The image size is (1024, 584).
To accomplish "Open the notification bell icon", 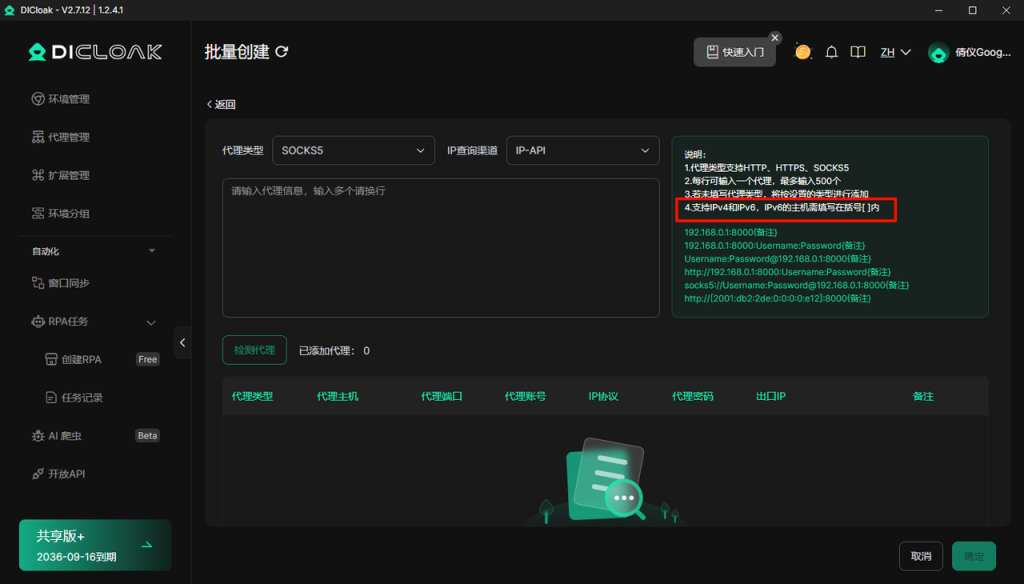I will [x=831, y=52].
